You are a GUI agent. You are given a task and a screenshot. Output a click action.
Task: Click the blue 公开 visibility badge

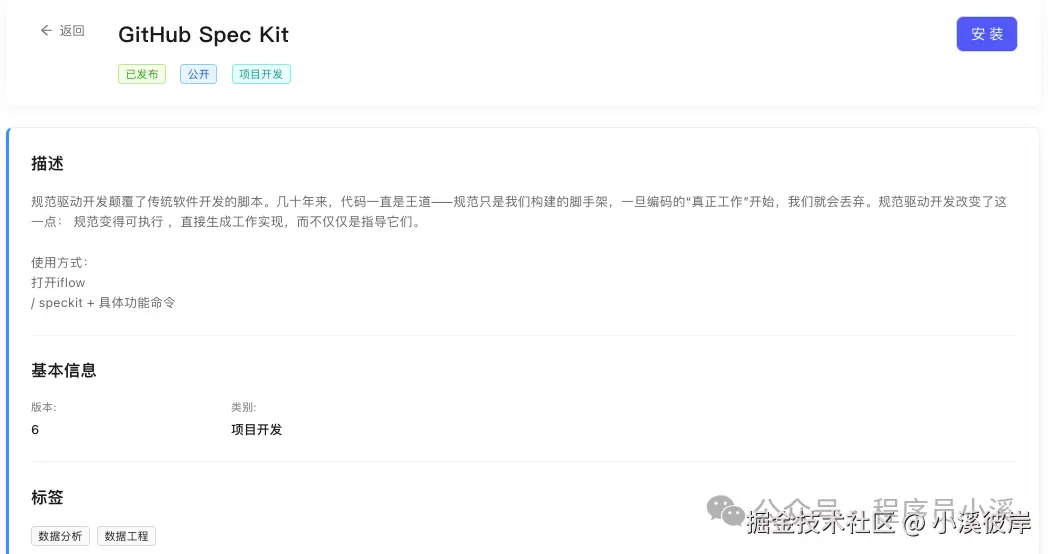(x=198, y=74)
